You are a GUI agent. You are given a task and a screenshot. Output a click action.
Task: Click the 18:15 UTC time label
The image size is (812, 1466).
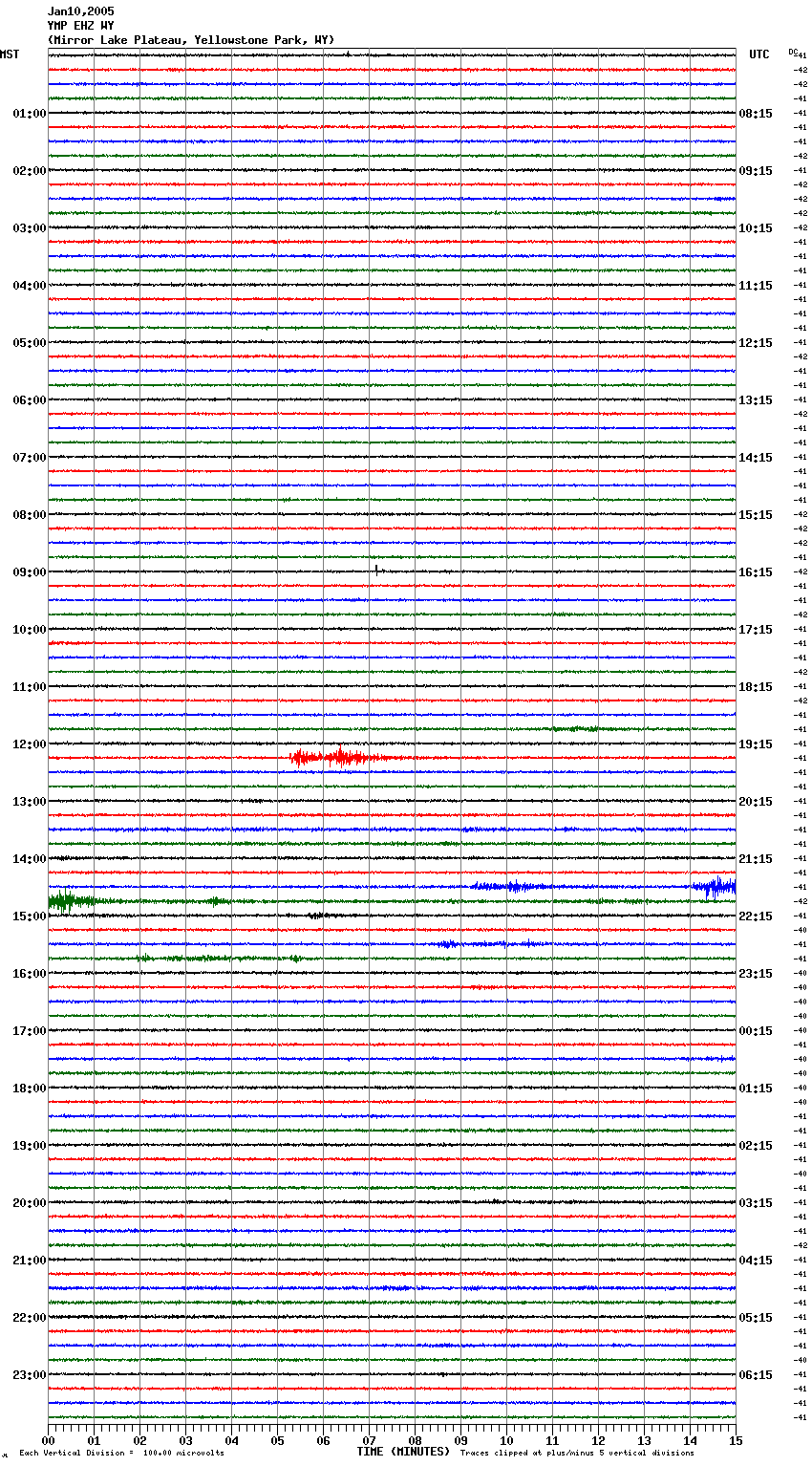click(756, 687)
